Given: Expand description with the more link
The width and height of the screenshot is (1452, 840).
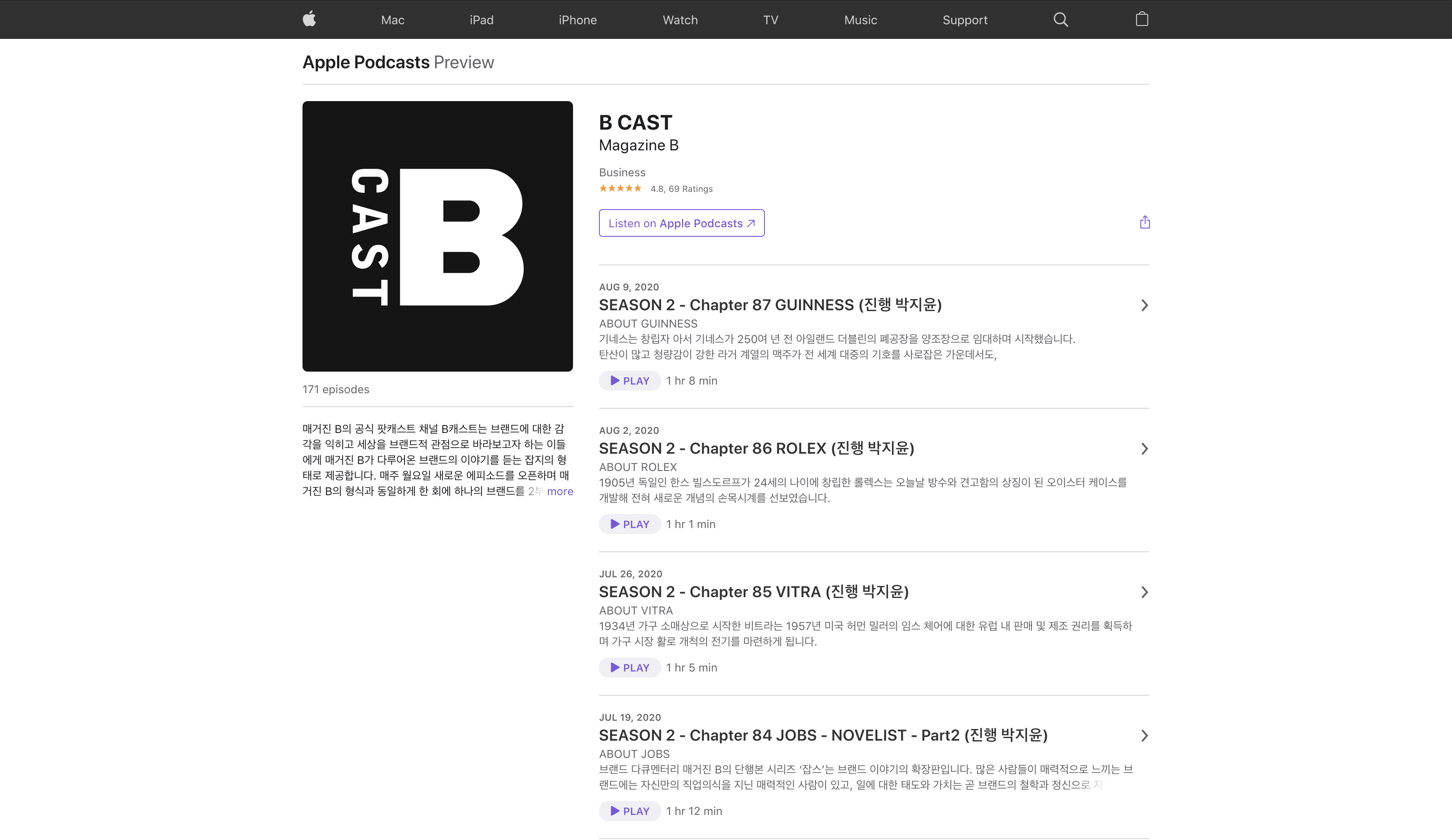Looking at the screenshot, I should tap(560, 491).
